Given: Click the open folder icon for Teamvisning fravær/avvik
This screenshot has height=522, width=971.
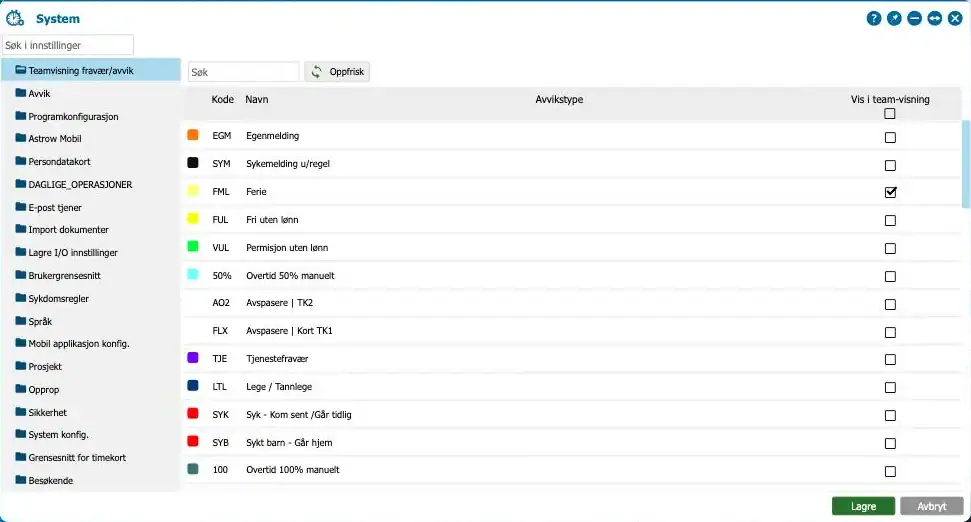Looking at the screenshot, I should (21, 70).
